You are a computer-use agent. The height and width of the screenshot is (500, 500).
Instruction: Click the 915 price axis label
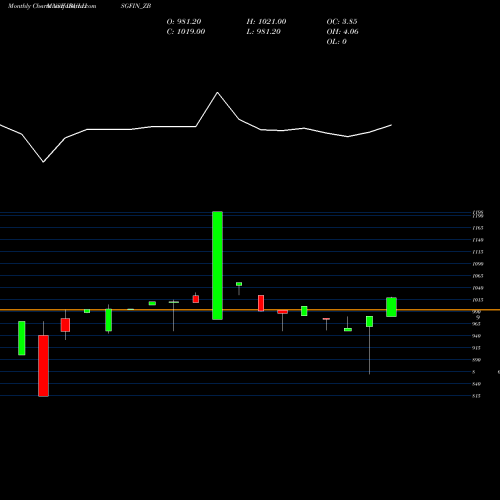pos(477,348)
